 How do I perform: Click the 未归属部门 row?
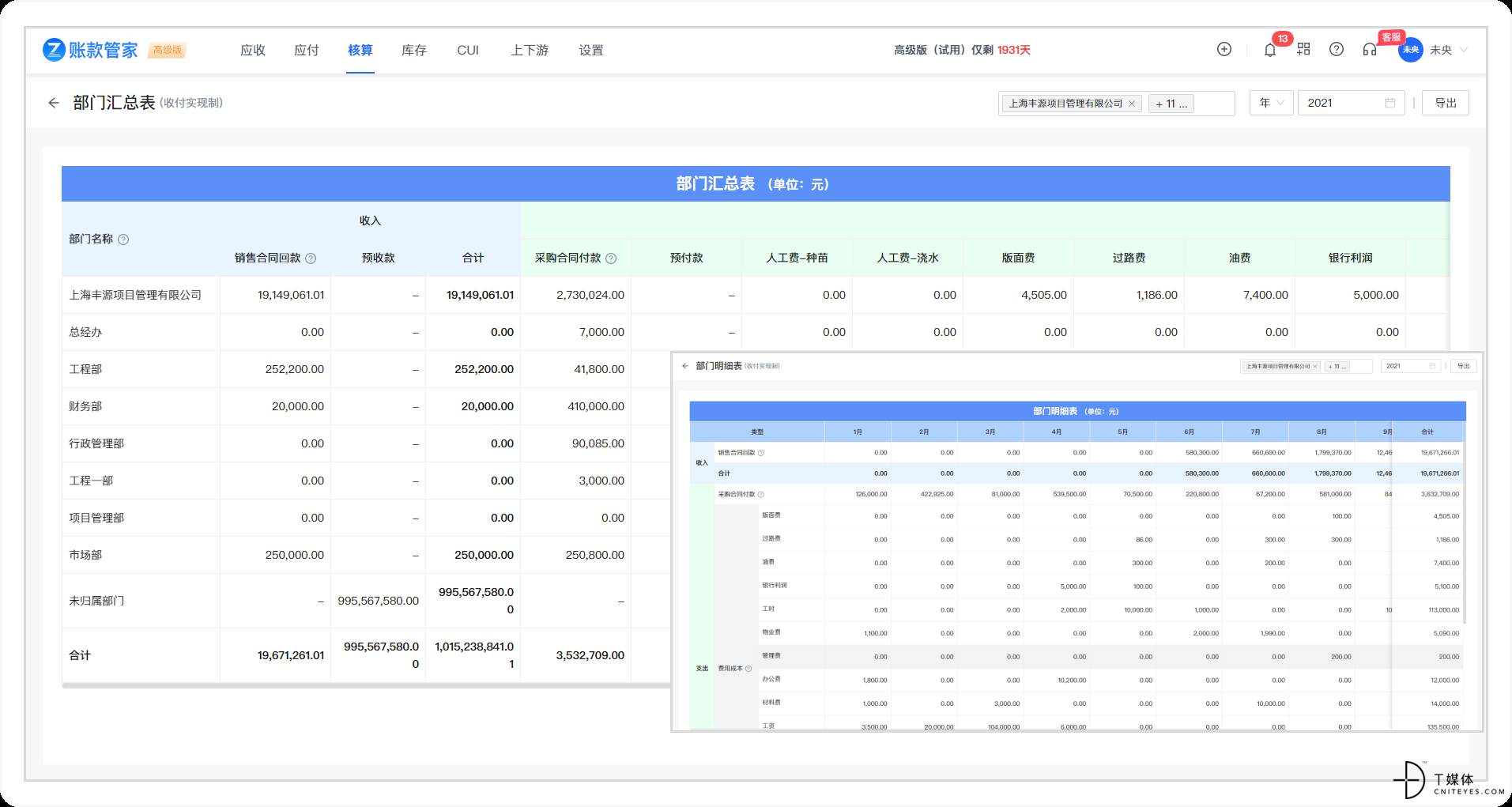coord(96,601)
